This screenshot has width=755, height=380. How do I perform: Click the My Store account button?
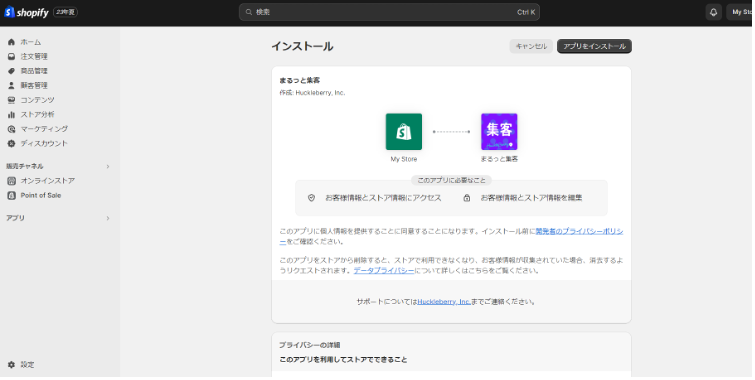[x=741, y=12]
